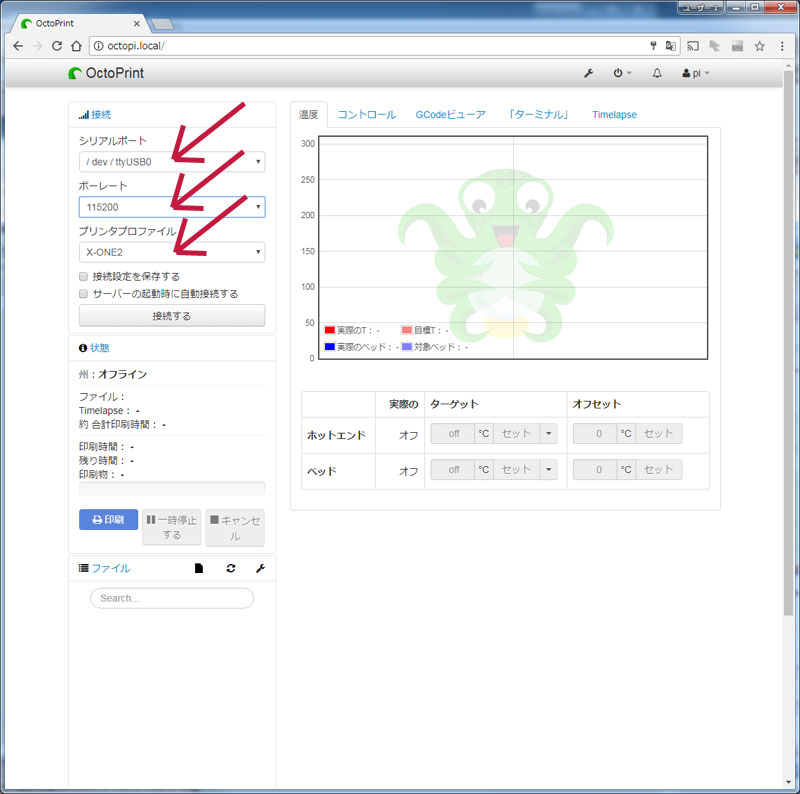Click the new file icon in Files panel

coord(199,568)
